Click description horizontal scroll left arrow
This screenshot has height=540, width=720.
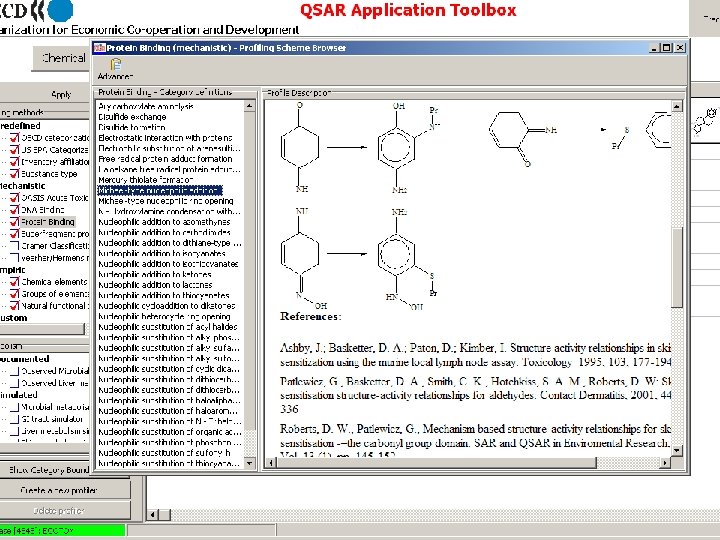[x=271, y=463]
